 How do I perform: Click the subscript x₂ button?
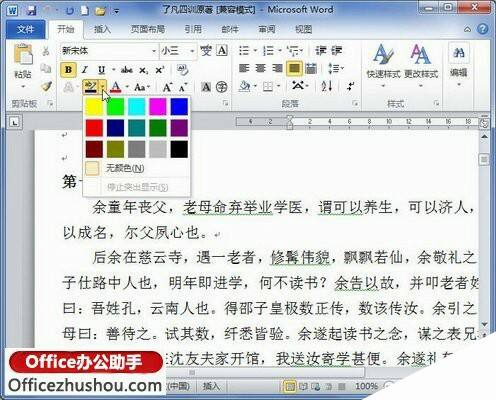143,70
